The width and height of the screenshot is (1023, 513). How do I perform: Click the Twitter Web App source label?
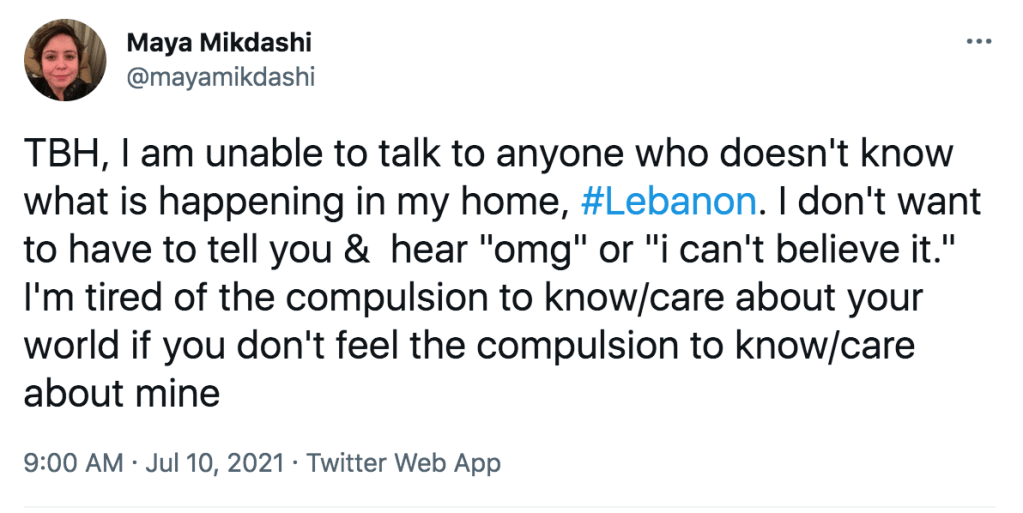point(403,463)
